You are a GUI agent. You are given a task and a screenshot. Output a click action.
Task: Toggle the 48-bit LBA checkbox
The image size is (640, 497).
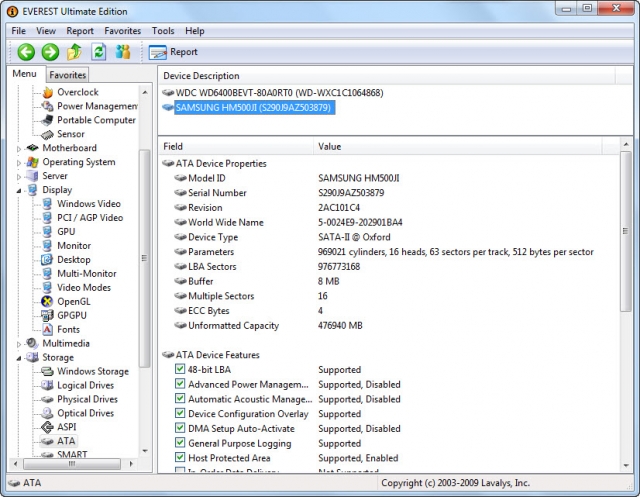[x=180, y=369]
